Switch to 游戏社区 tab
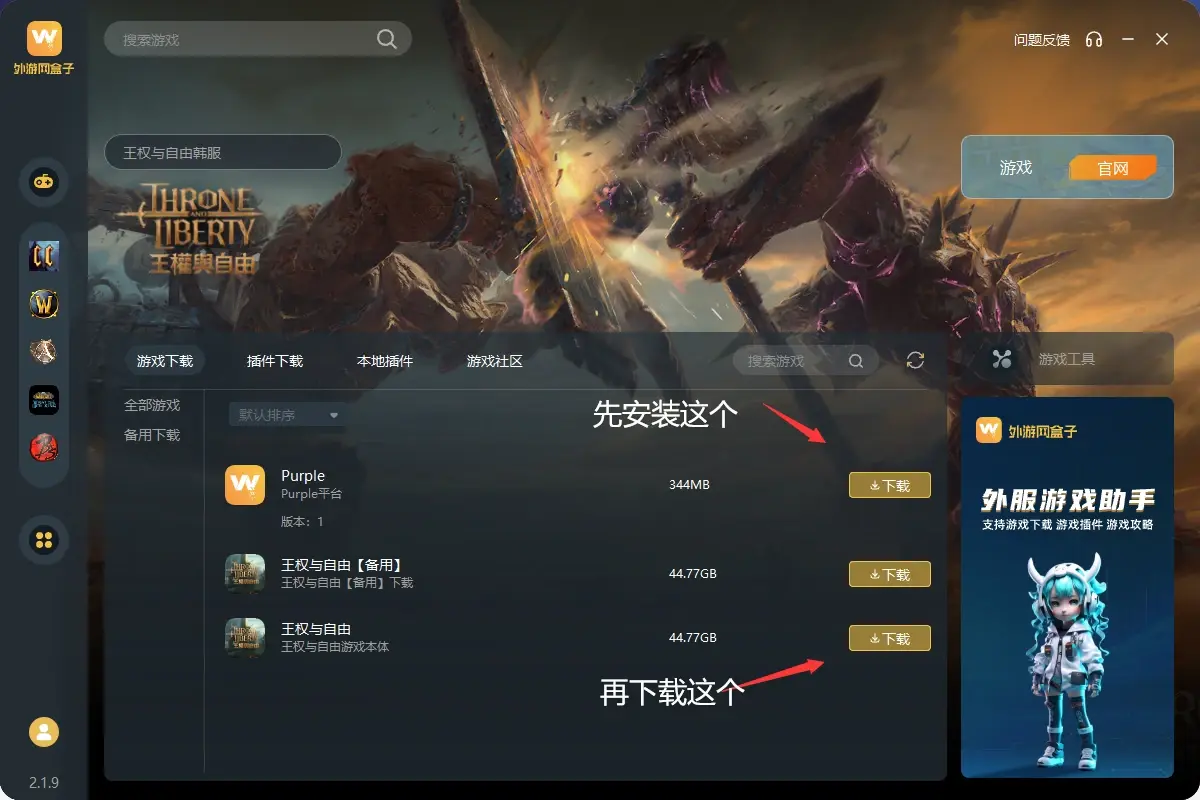Screen dimensions: 1200x800 click(495, 361)
